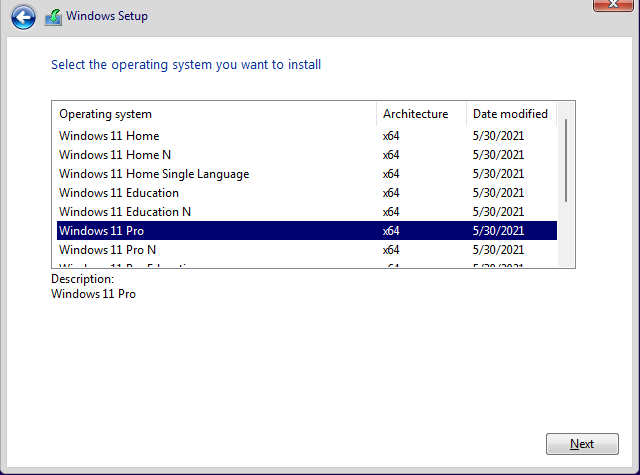
Task: Click the back arrow icon
Action: [x=23, y=17]
